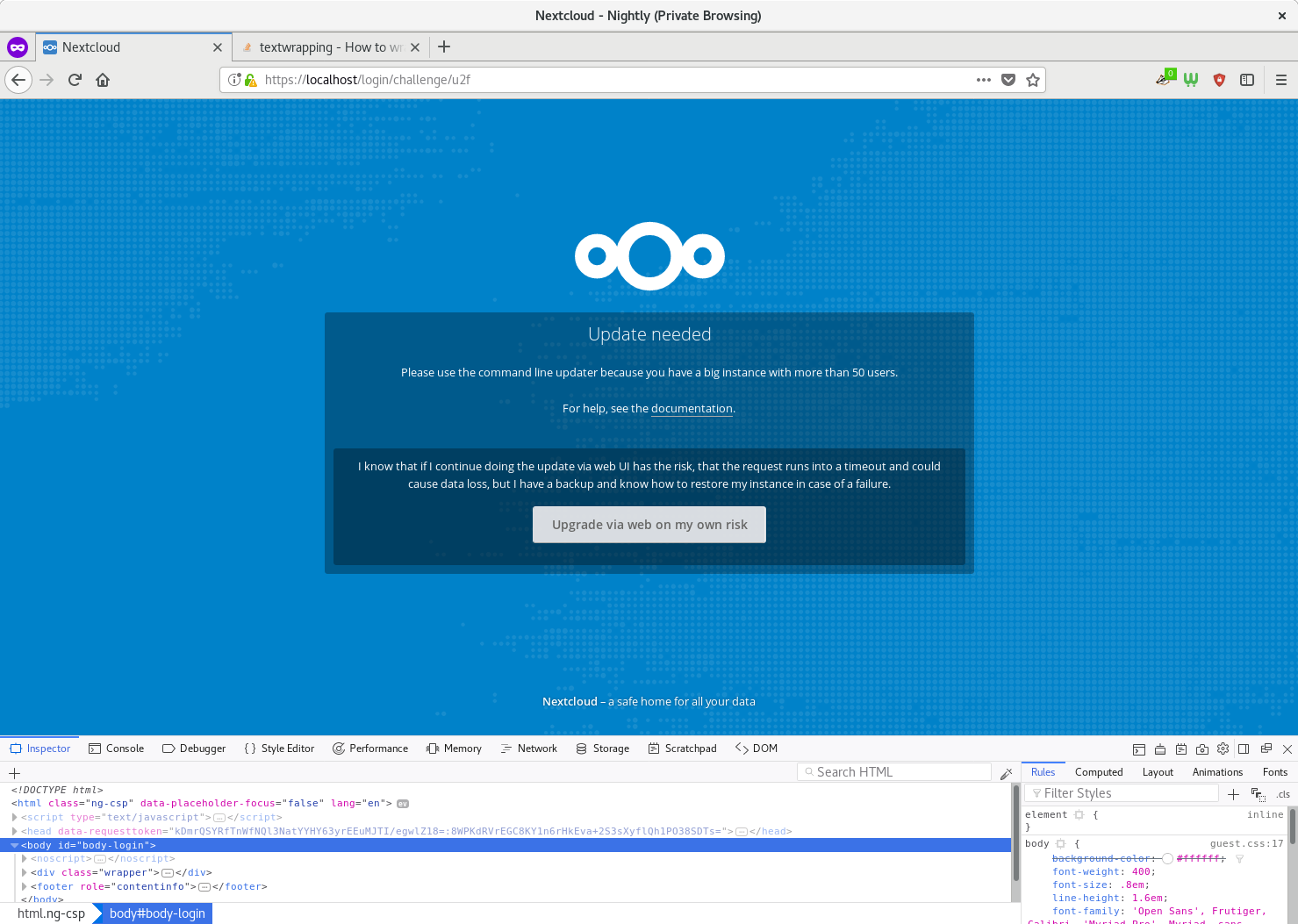Open the DOM tab
The image size is (1298, 924).
coord(757,749)
